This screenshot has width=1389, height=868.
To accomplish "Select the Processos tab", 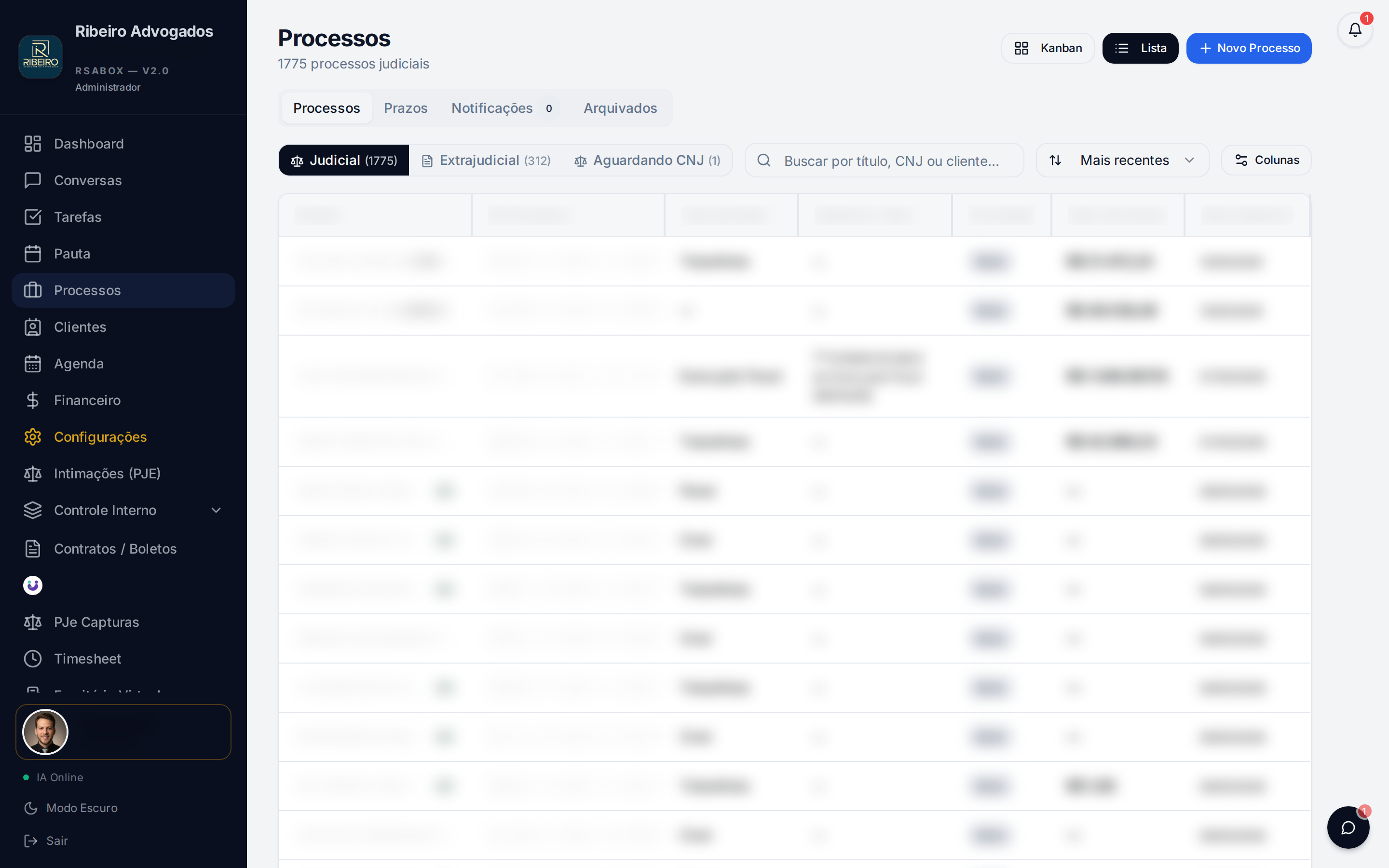I will click(327, 108).
